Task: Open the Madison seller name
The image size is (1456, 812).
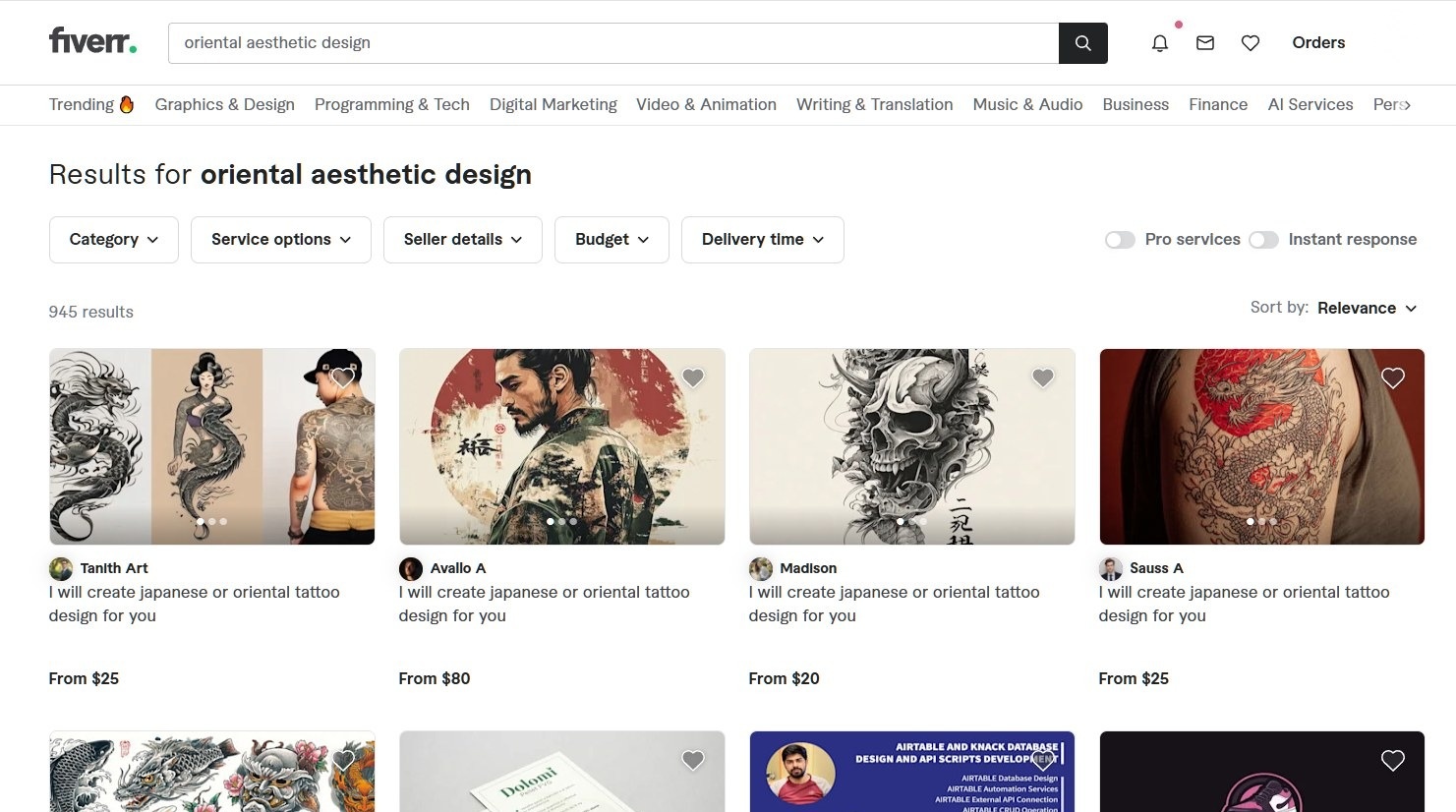Action: 808,568
